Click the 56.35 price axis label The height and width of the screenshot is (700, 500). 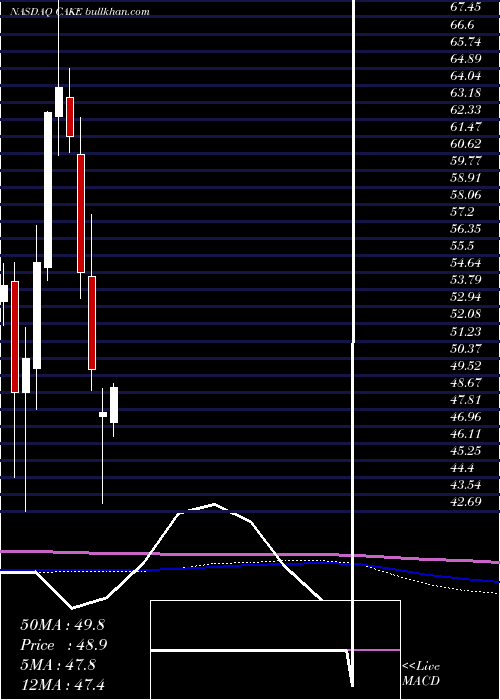pos(466,228)
